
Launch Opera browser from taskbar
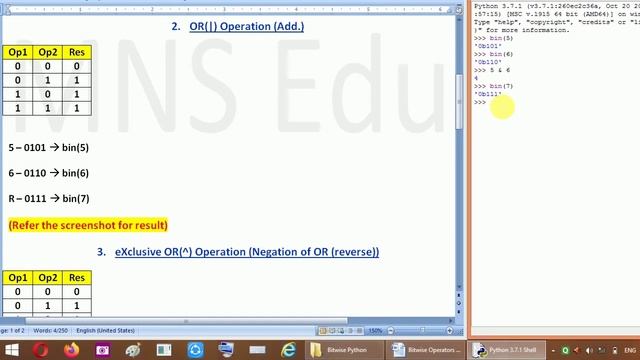click(41, 350)
